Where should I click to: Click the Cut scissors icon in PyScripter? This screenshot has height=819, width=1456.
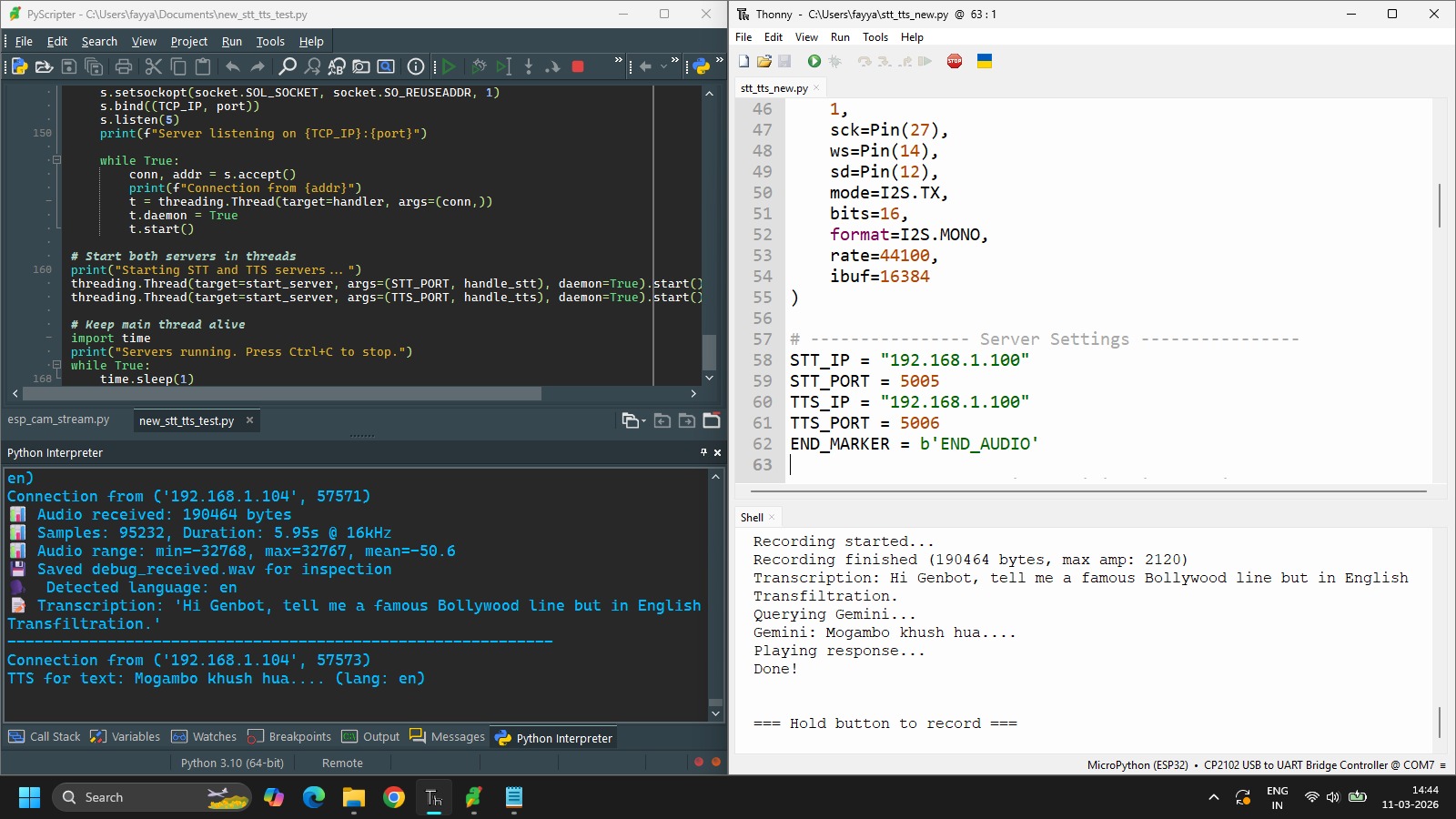pyautogui.click(x=153, y=66)
